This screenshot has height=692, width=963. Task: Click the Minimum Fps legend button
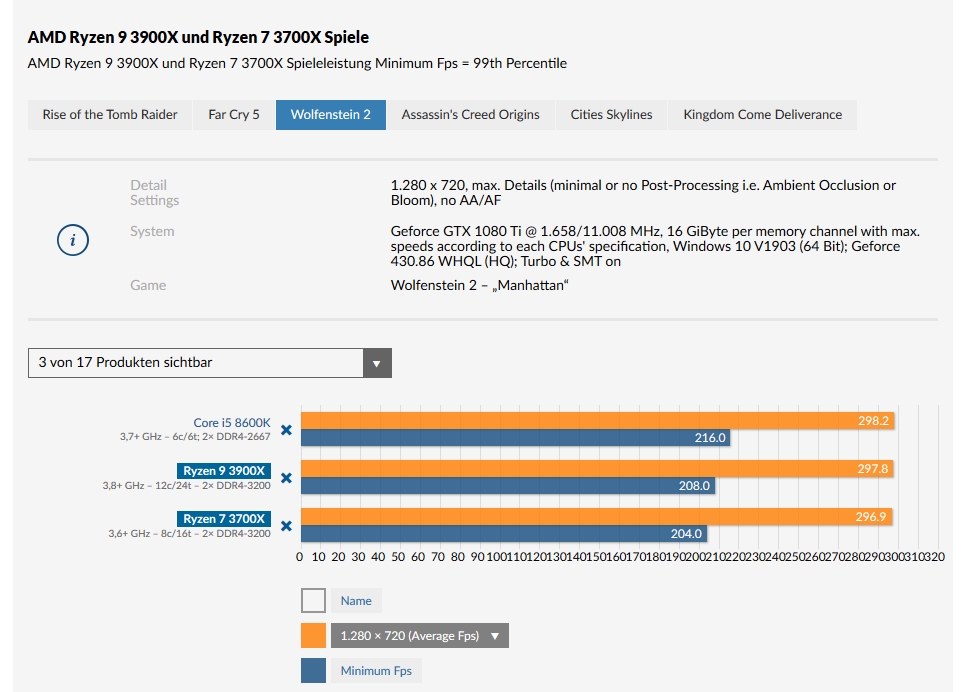tap(376, 671)
